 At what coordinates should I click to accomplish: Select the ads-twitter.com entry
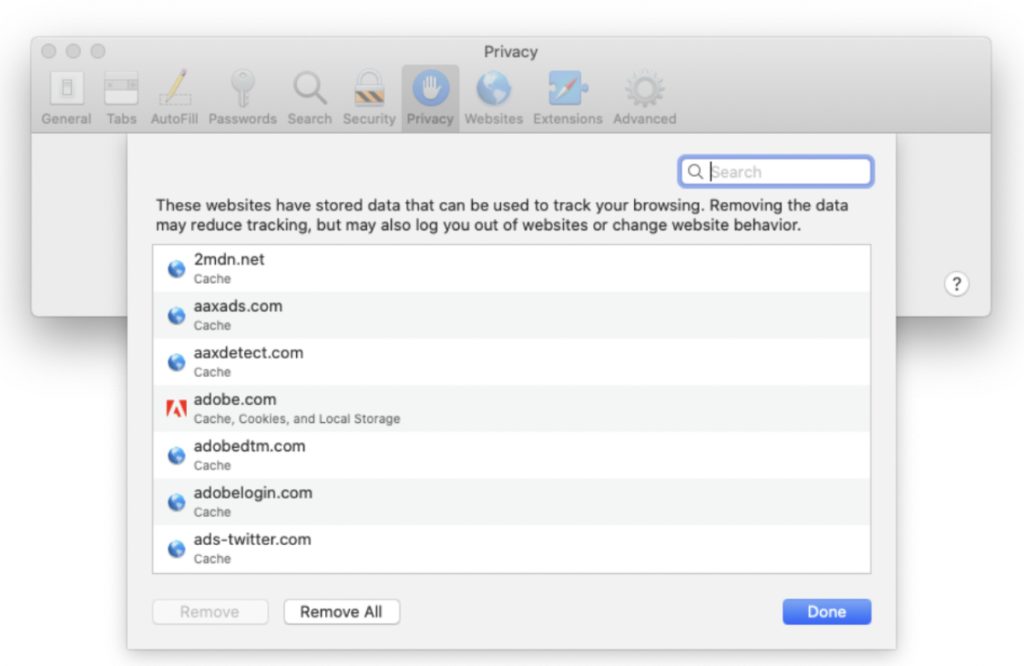pyautogui.click(x=511, y=548)
